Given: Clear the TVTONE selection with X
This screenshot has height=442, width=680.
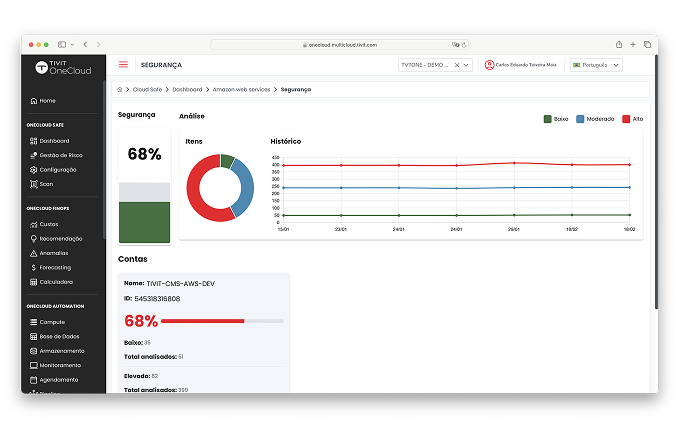Looking at the screenshot, I should [x=457, y=65].
